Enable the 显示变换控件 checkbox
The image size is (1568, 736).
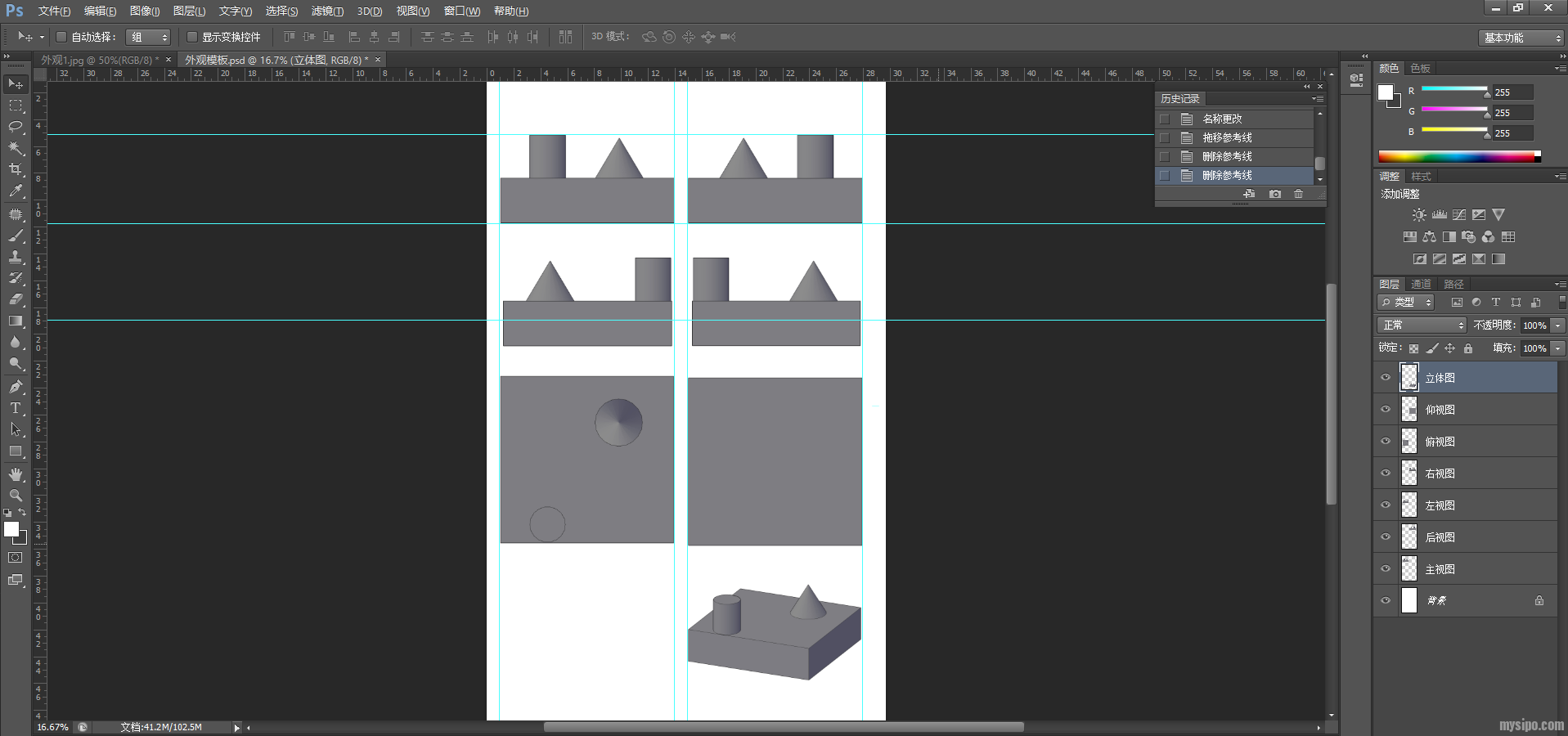point(192,37)
